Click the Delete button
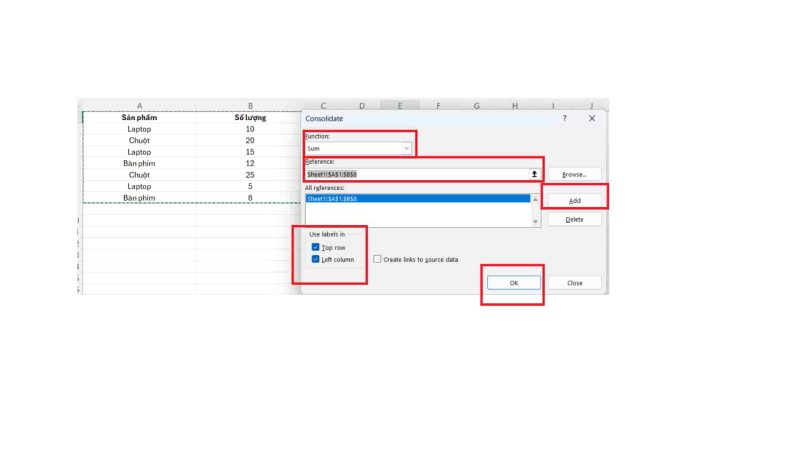This screenshot has height=450, width=800. (574, 219)
